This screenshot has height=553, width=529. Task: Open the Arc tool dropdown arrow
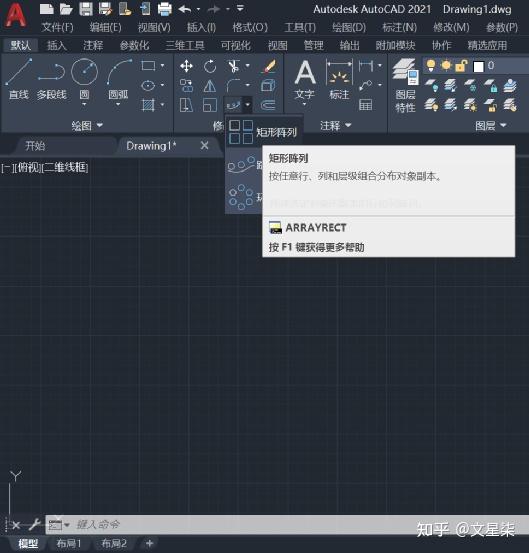[x=118, y=105]
